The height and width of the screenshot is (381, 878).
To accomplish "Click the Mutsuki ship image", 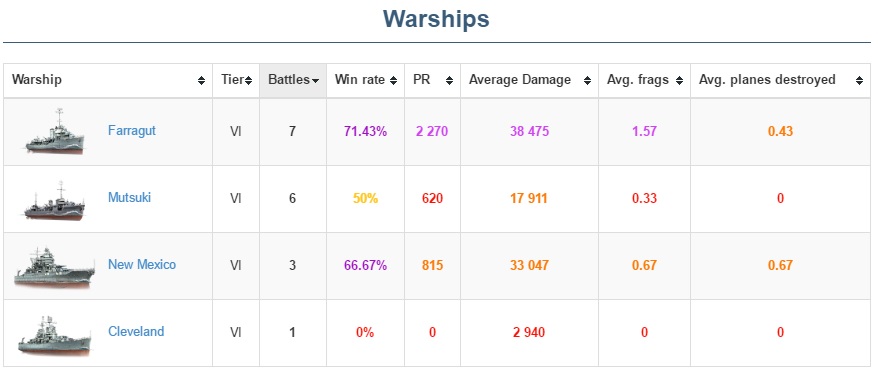I will [54, 199].
